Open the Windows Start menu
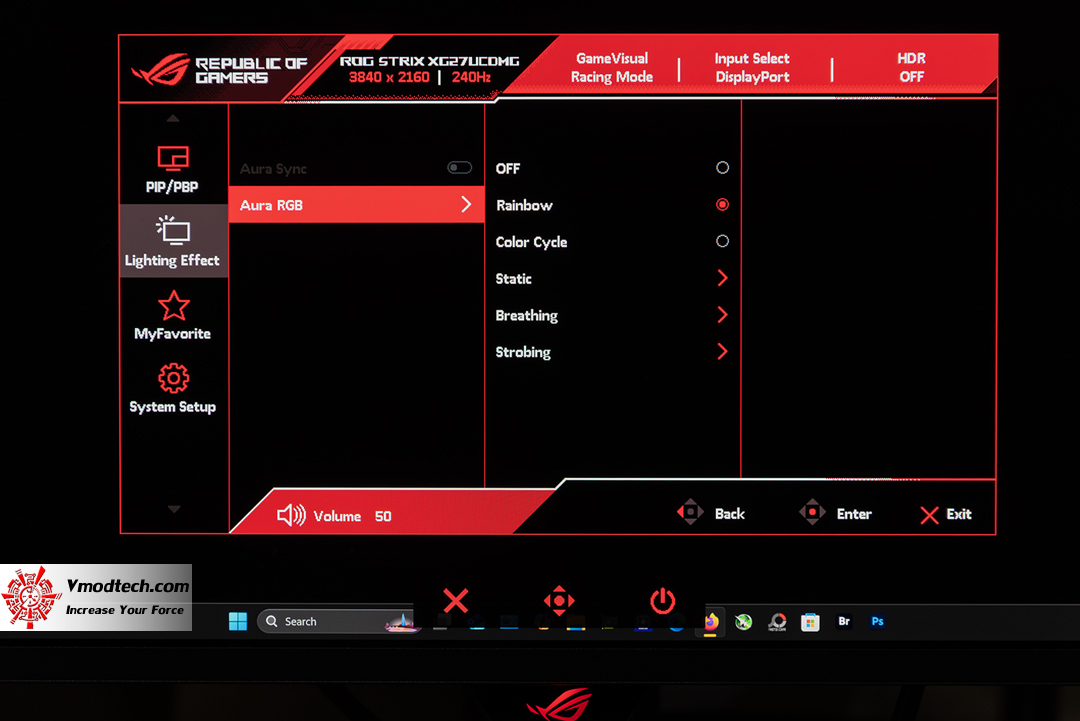Screen dimensions: 1080x721 tap(238, 621)
